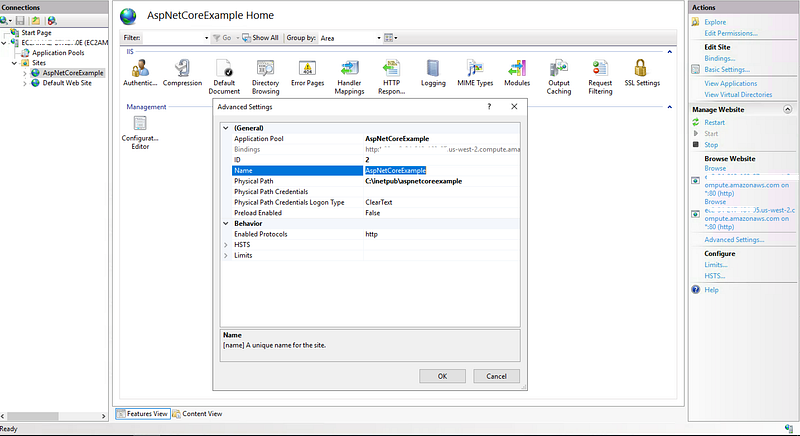
Task: Collapse the Manage Website section
Action: click(787, 109)
